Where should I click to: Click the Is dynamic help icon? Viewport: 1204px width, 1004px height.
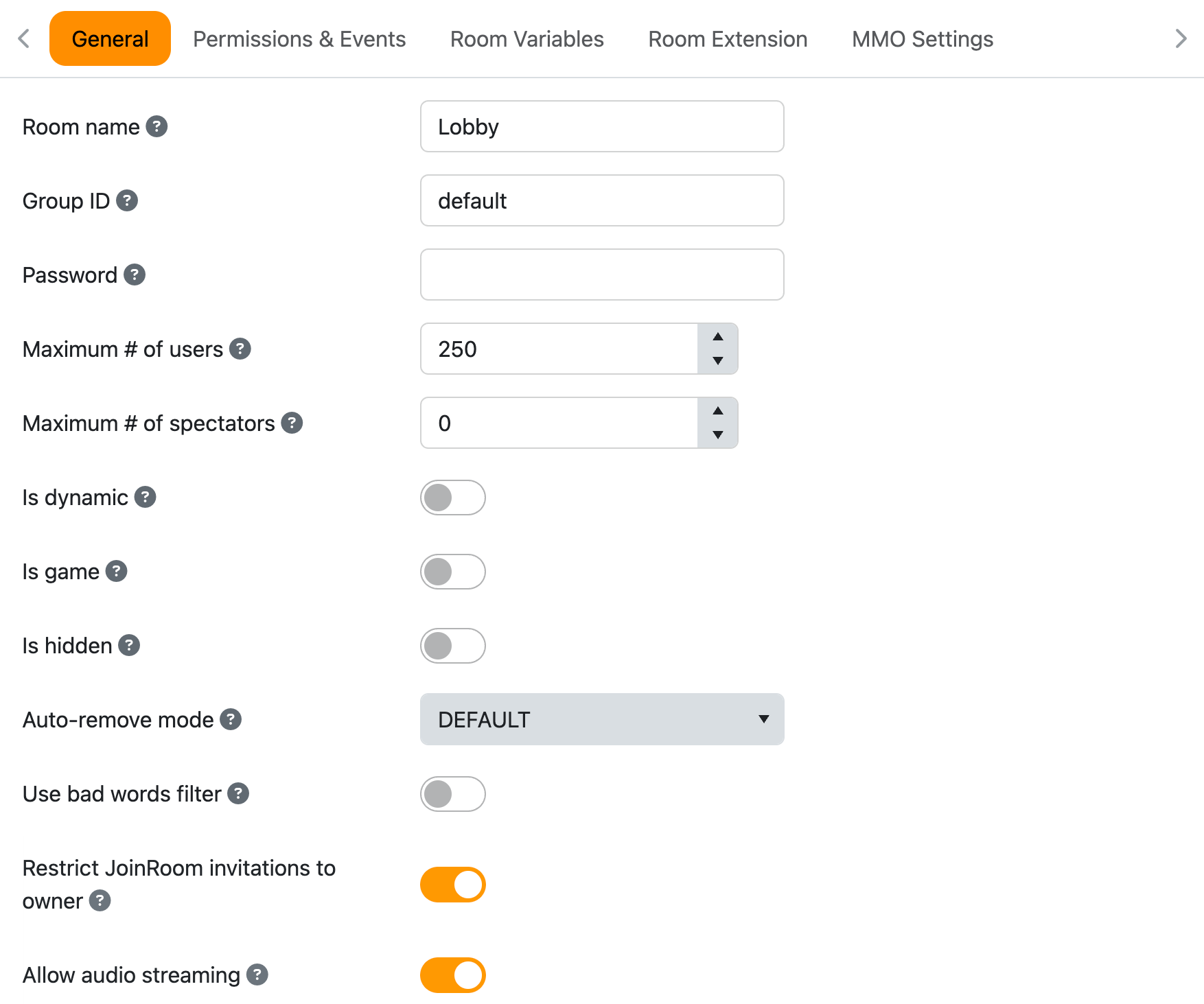pos(145,497)
